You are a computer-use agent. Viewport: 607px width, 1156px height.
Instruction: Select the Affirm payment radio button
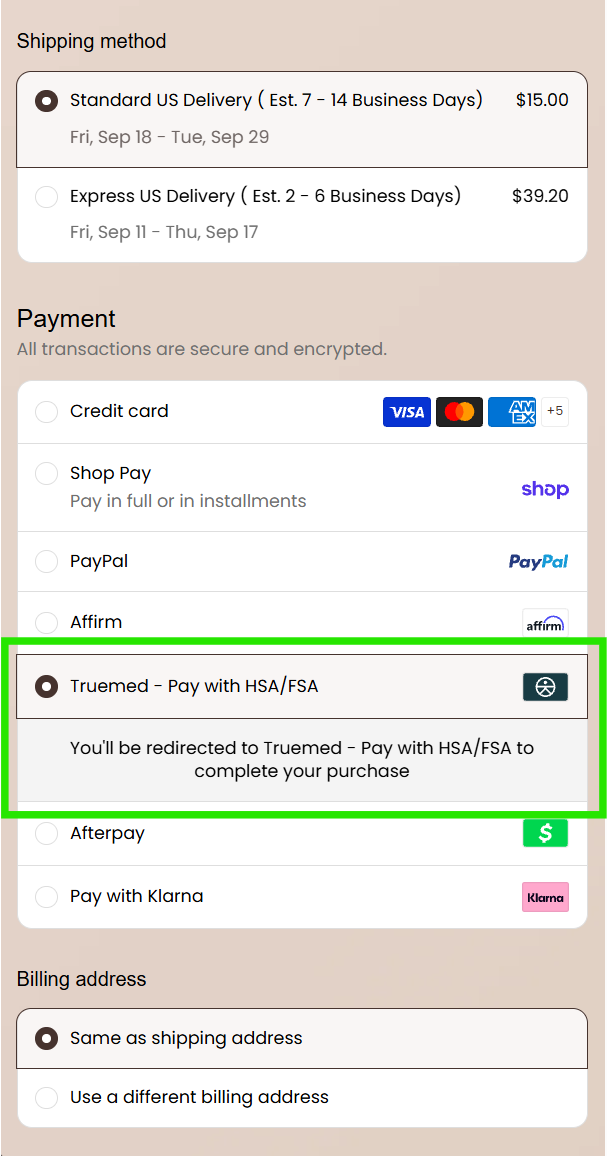coord(46,623)
